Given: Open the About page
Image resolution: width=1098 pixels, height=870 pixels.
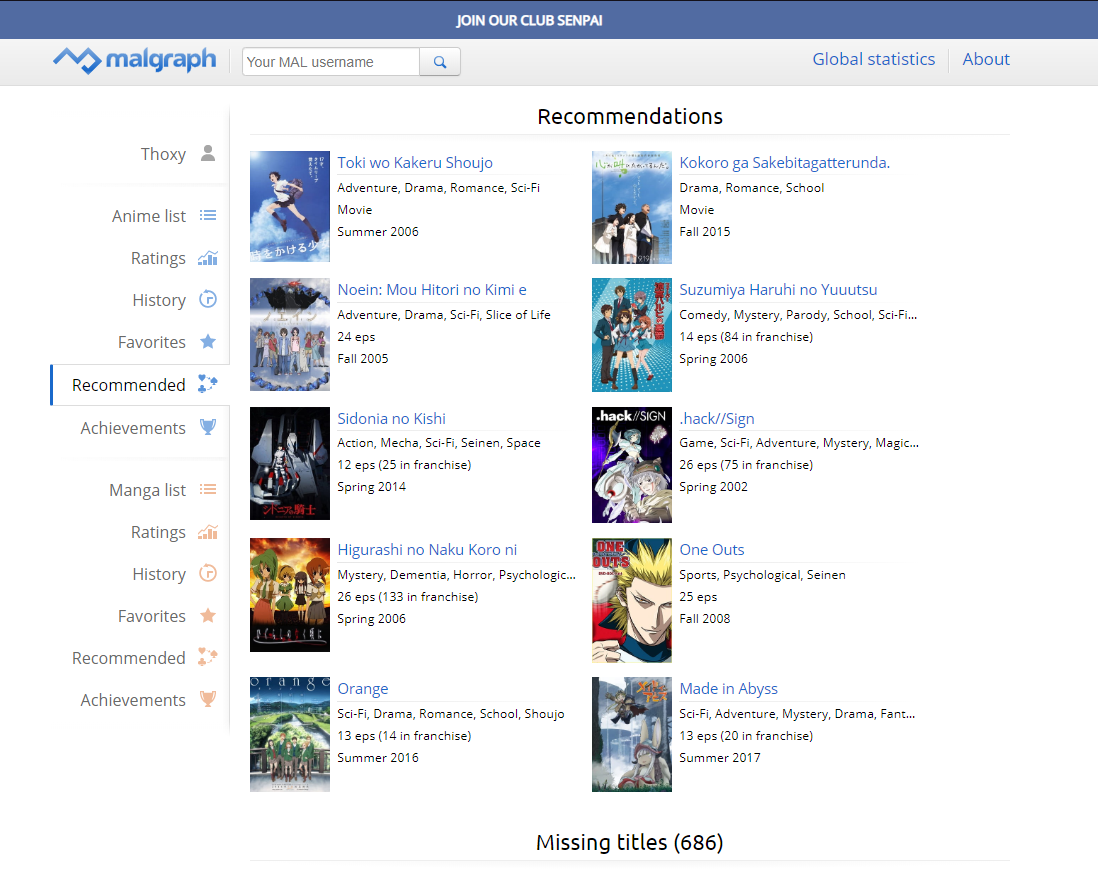Looking at the screenshot, I should pyautogui.click(x=985, y=60).
